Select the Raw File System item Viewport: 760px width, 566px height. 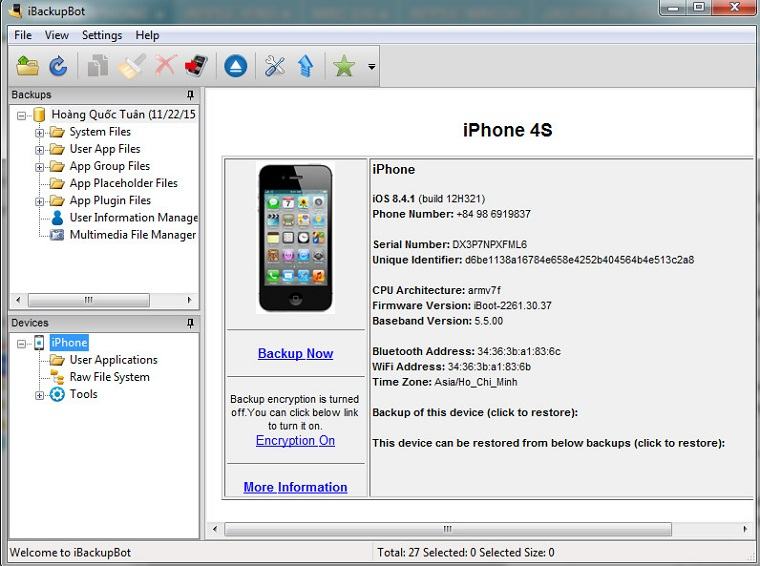pyautogui.click(x=110, y=377)
